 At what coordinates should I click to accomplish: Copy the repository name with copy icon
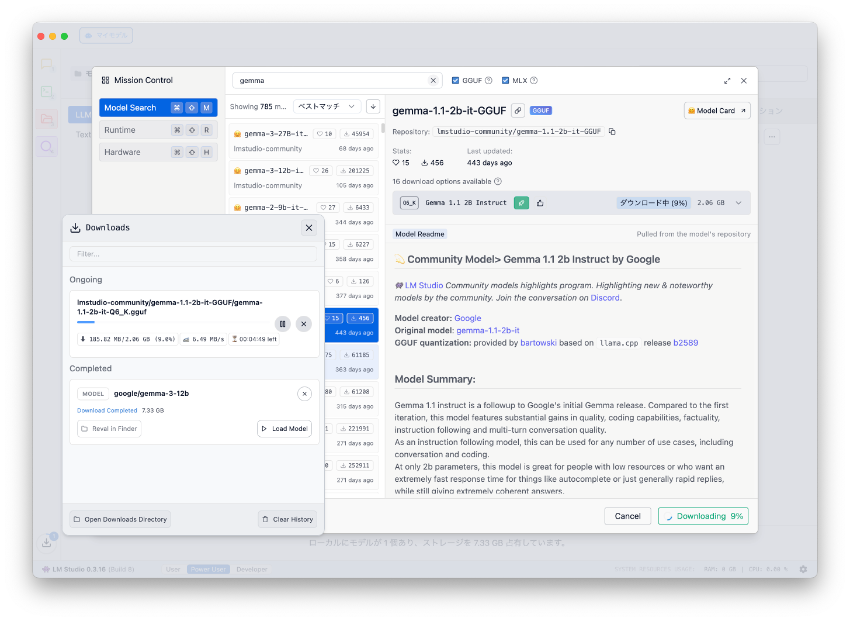pyautogui.click(x=612, y=132)
